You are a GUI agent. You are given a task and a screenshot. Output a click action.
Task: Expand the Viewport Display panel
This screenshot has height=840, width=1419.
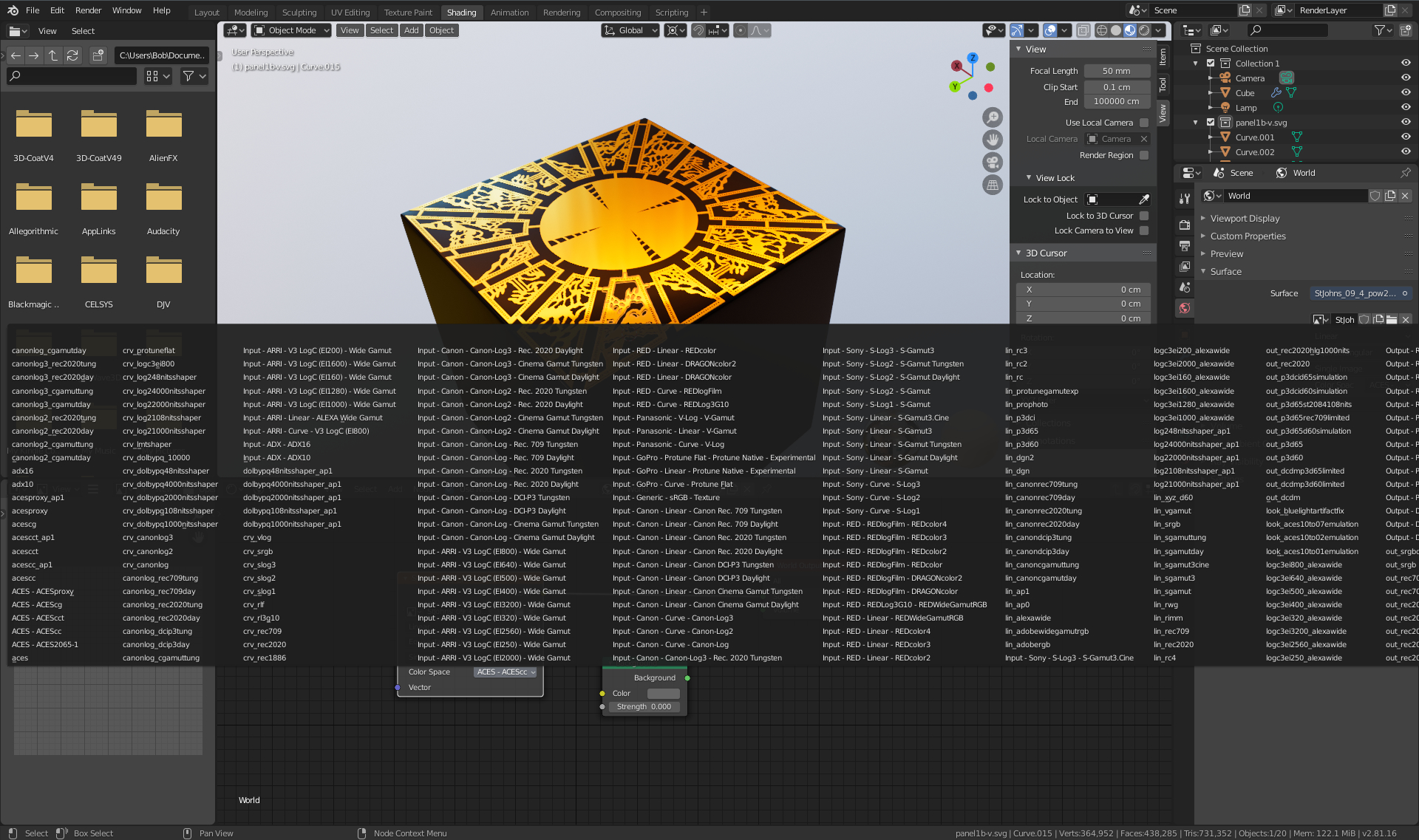[1245, 219]
